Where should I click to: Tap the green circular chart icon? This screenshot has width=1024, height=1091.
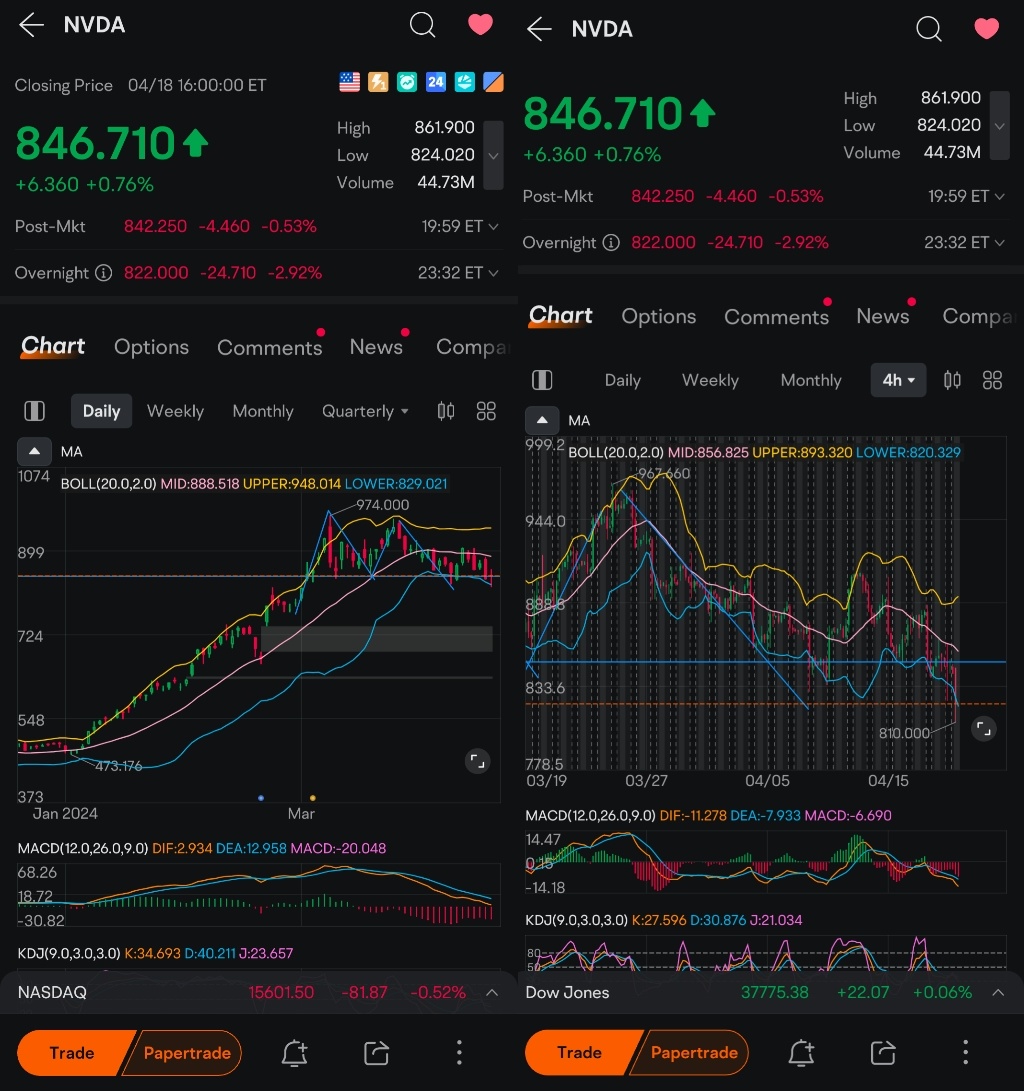coord(407,82)
